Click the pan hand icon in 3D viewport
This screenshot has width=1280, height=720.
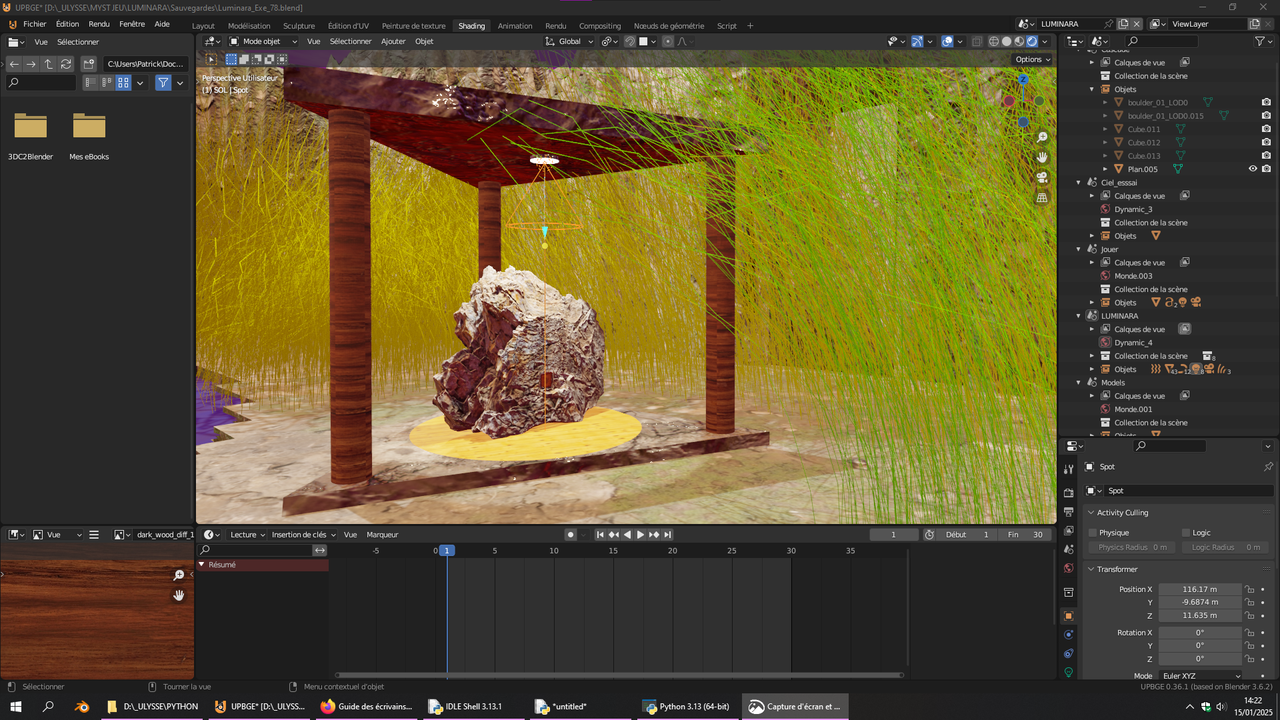[1042, 157]
